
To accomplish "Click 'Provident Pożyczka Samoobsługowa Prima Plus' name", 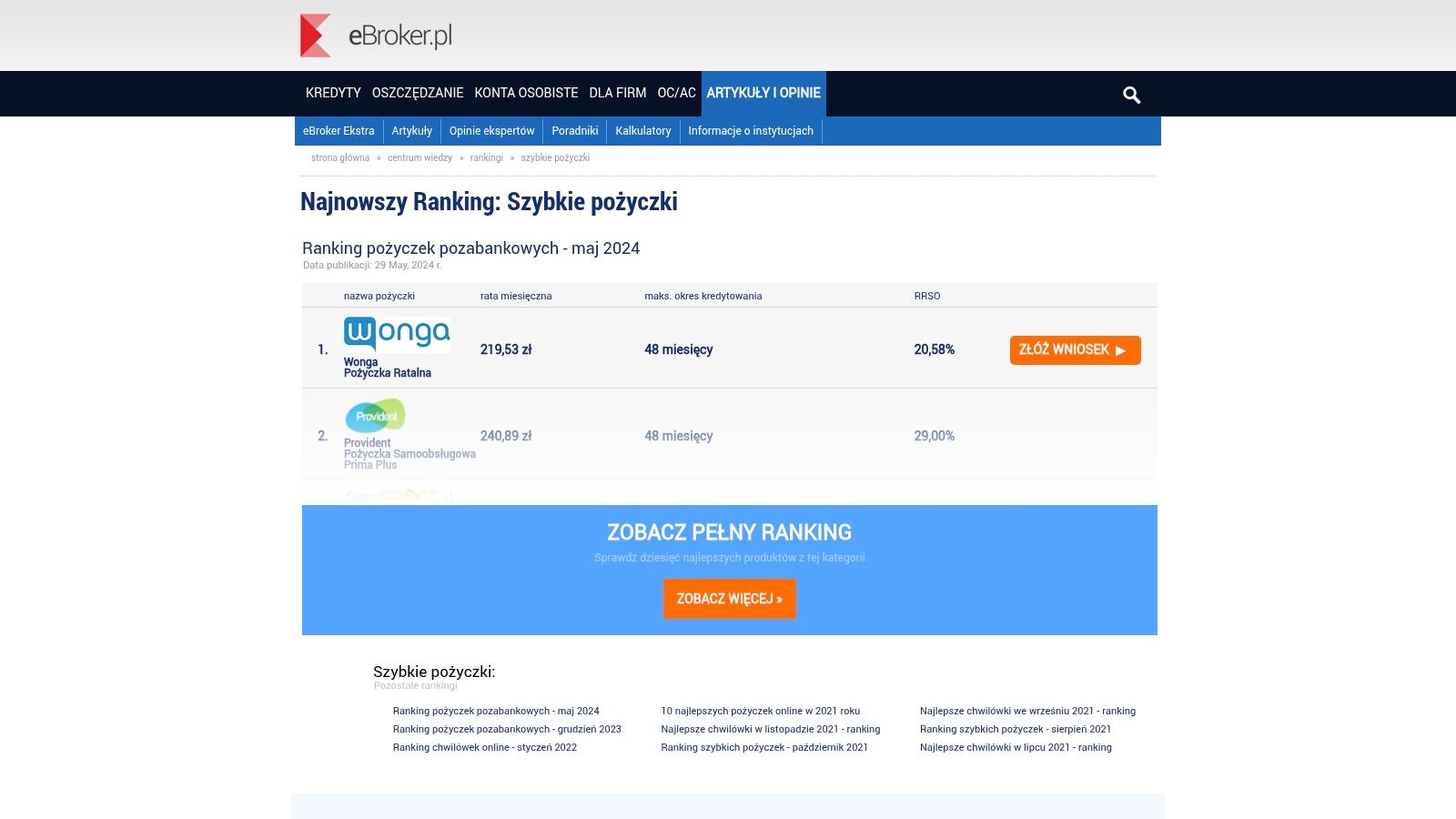I will 409,454.
